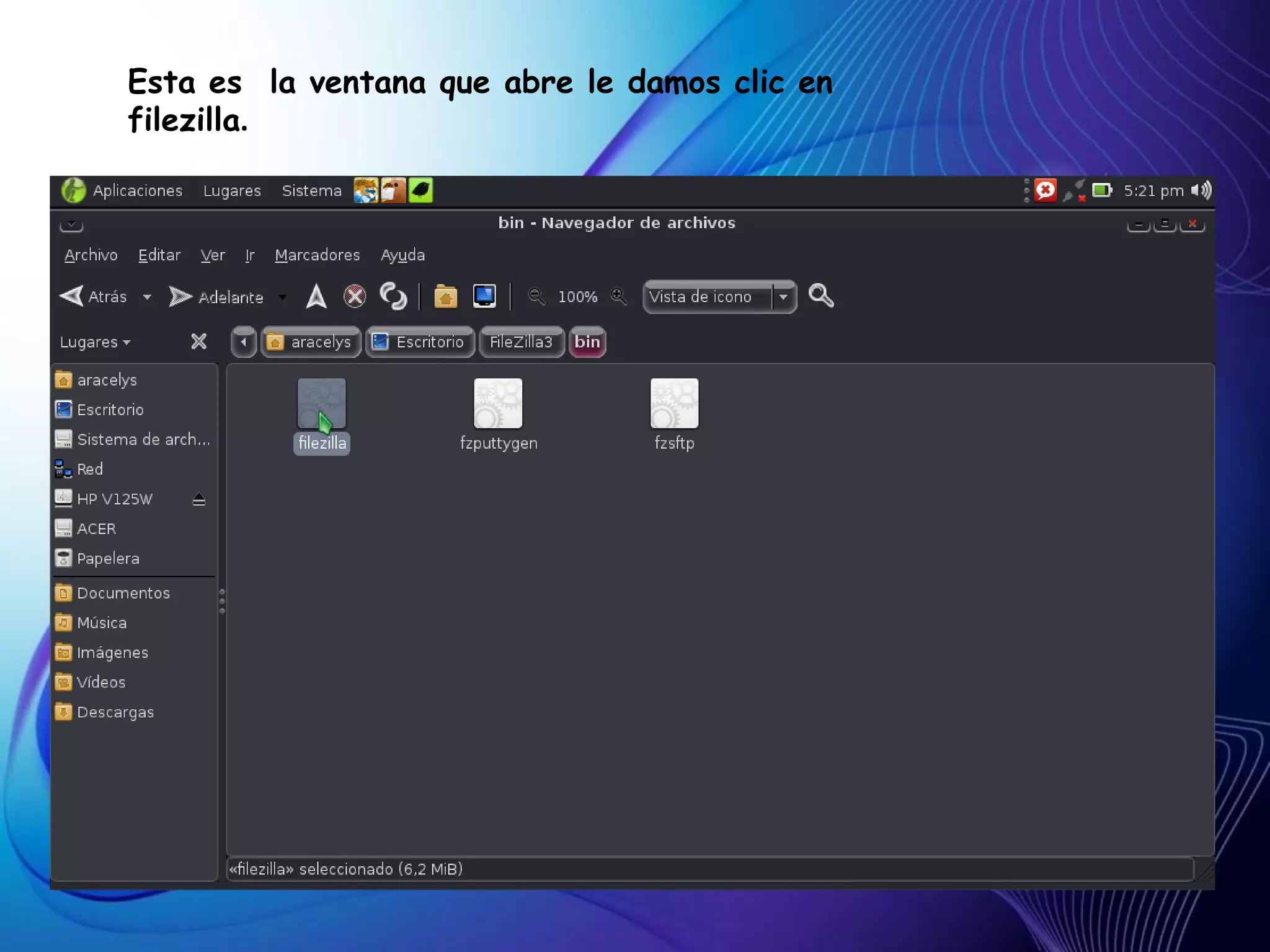The image size is (1270, 952).
Task: Open Imágenes bookmark in the sidebar
Action: (135, 653)
